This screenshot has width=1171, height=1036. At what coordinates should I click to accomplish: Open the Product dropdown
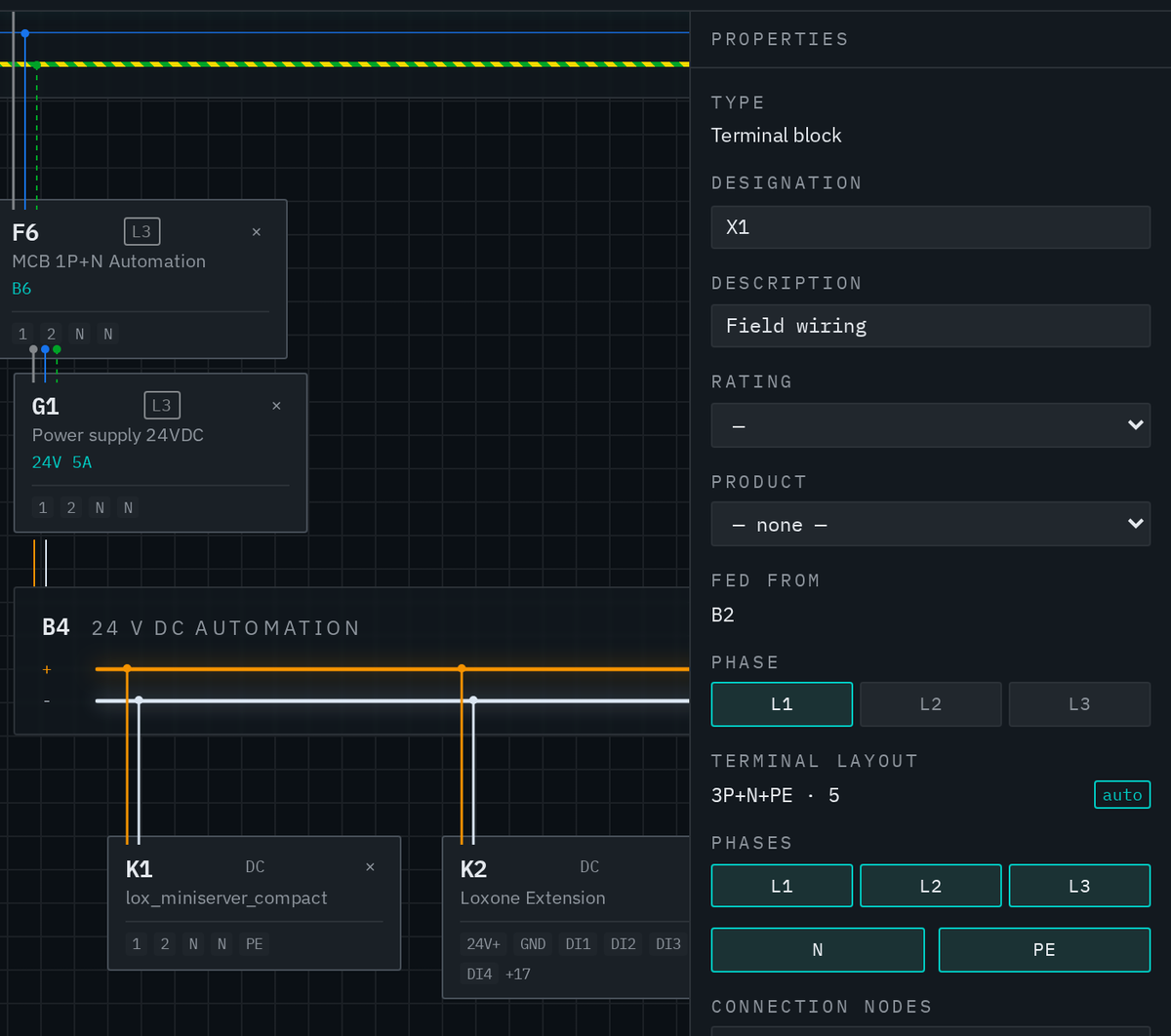click(x=931, y=525)
